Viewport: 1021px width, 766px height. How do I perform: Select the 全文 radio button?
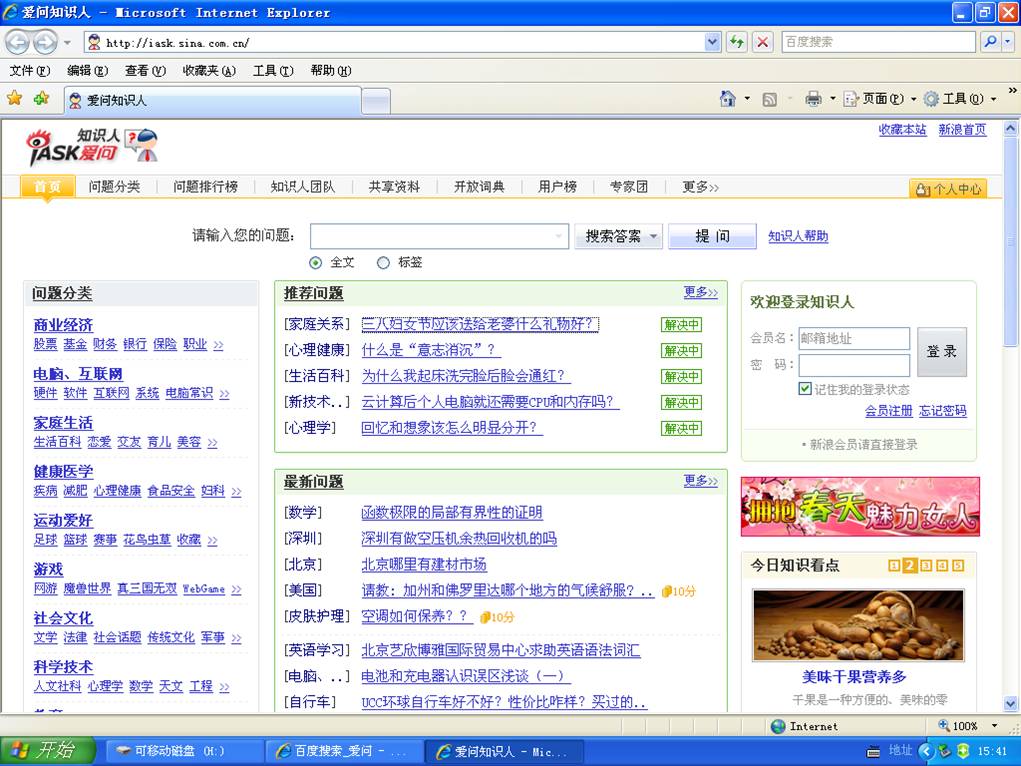click(x=316, y=262)
